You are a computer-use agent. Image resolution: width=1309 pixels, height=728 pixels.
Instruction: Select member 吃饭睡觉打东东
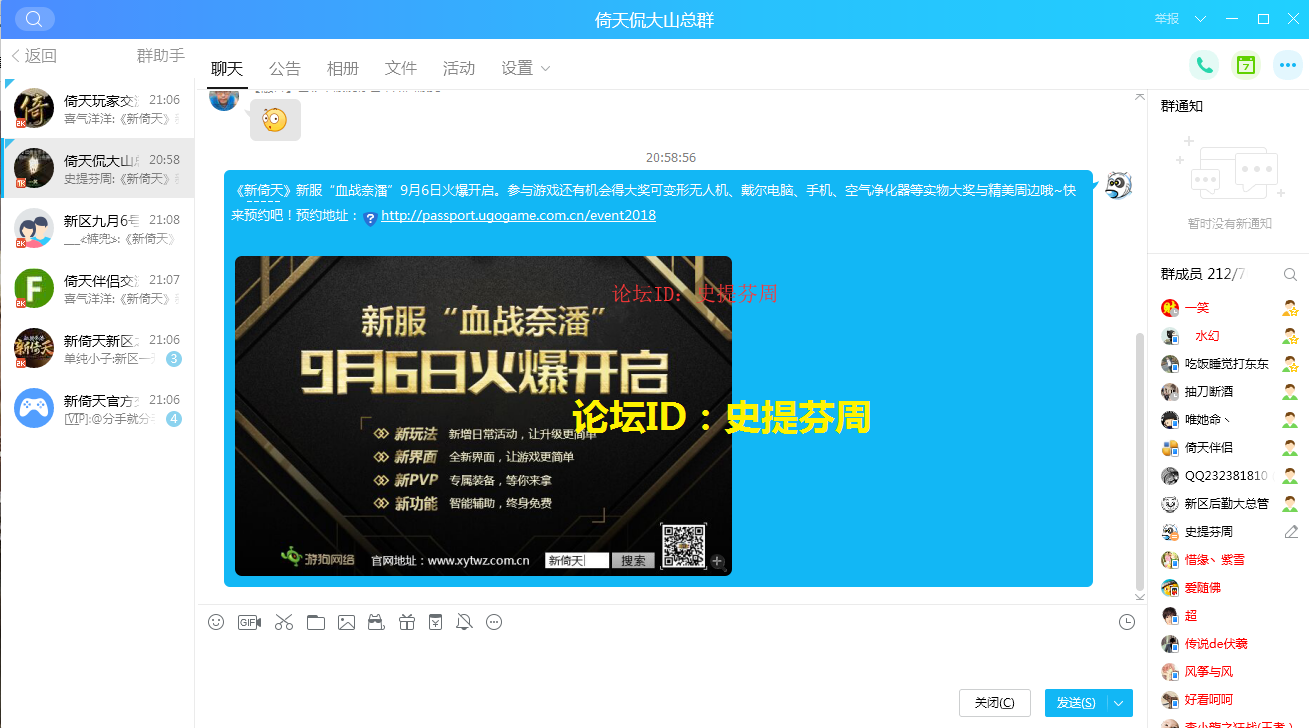pos(1228,364)
